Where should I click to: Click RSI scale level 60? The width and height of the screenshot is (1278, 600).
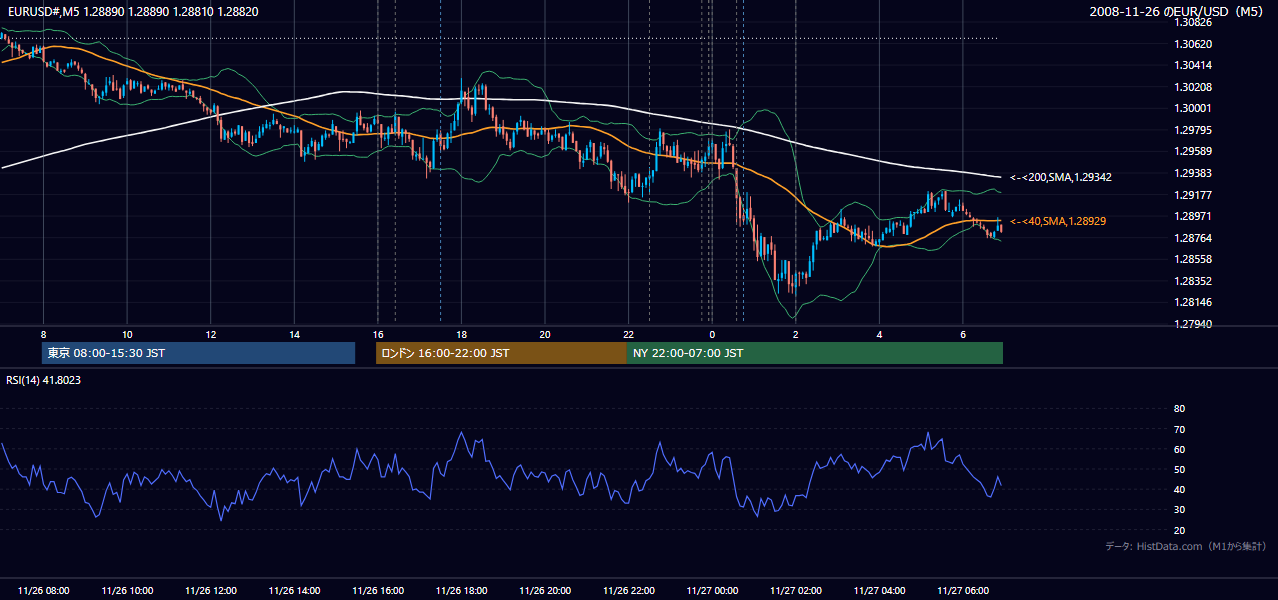coord(1179,449)
